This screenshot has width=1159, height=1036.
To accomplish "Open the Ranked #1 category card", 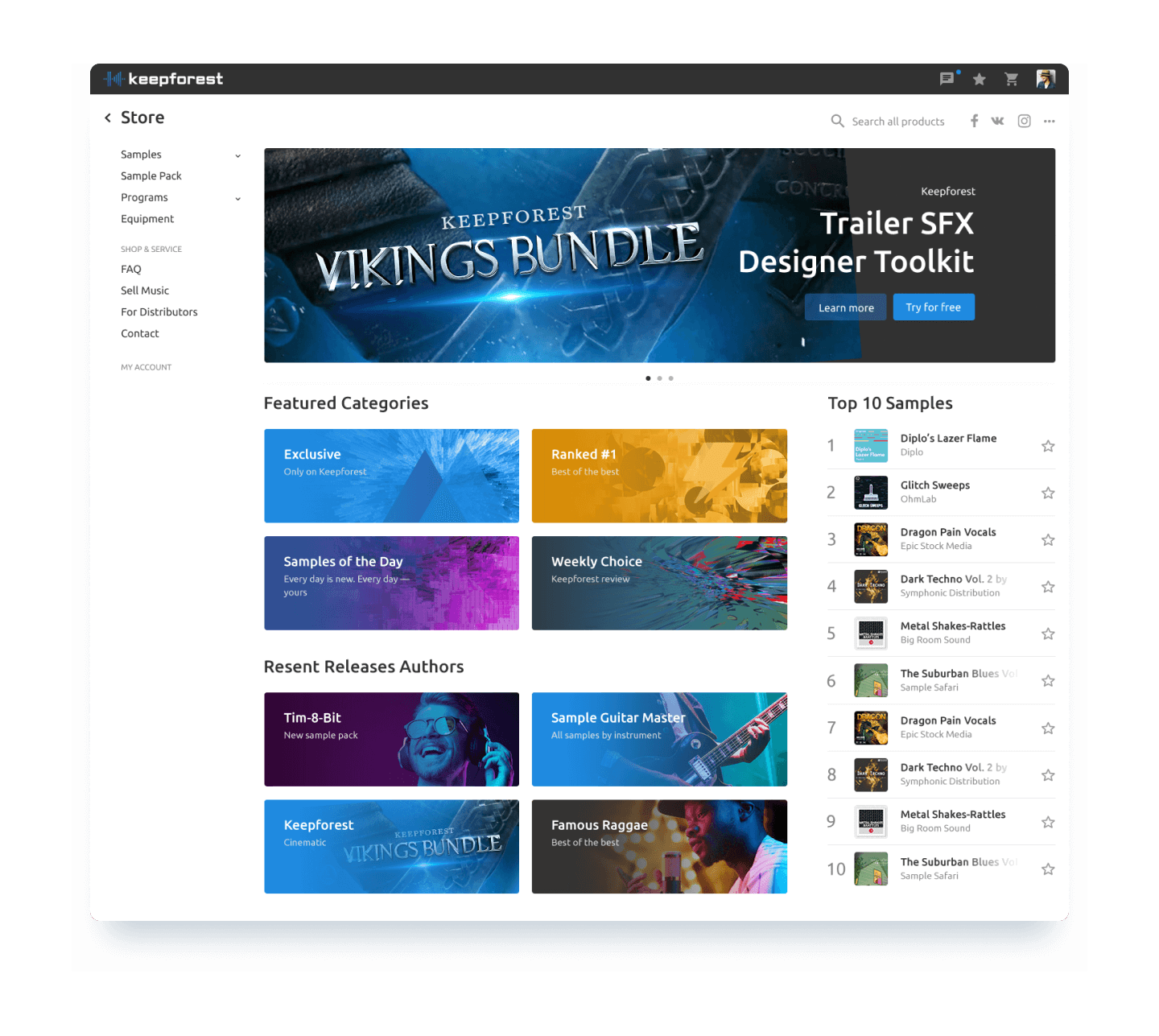I will point(659,476).
